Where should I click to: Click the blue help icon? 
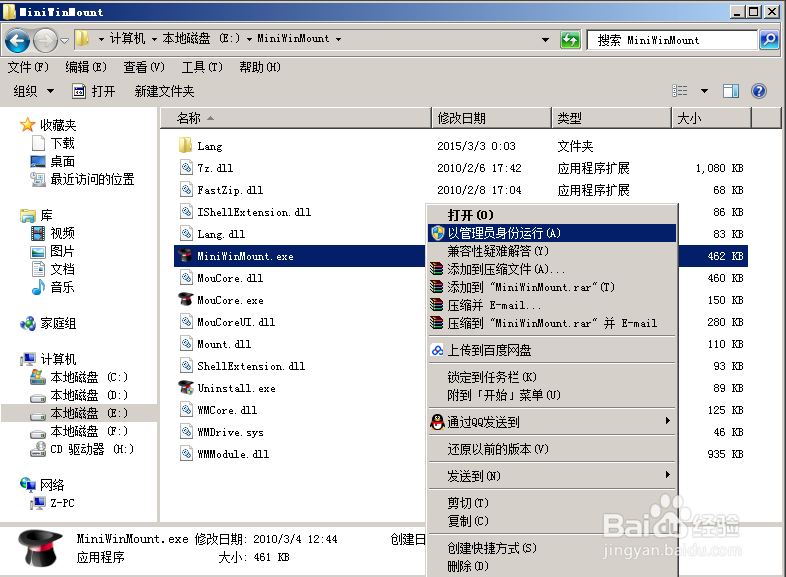coord(759,91)
